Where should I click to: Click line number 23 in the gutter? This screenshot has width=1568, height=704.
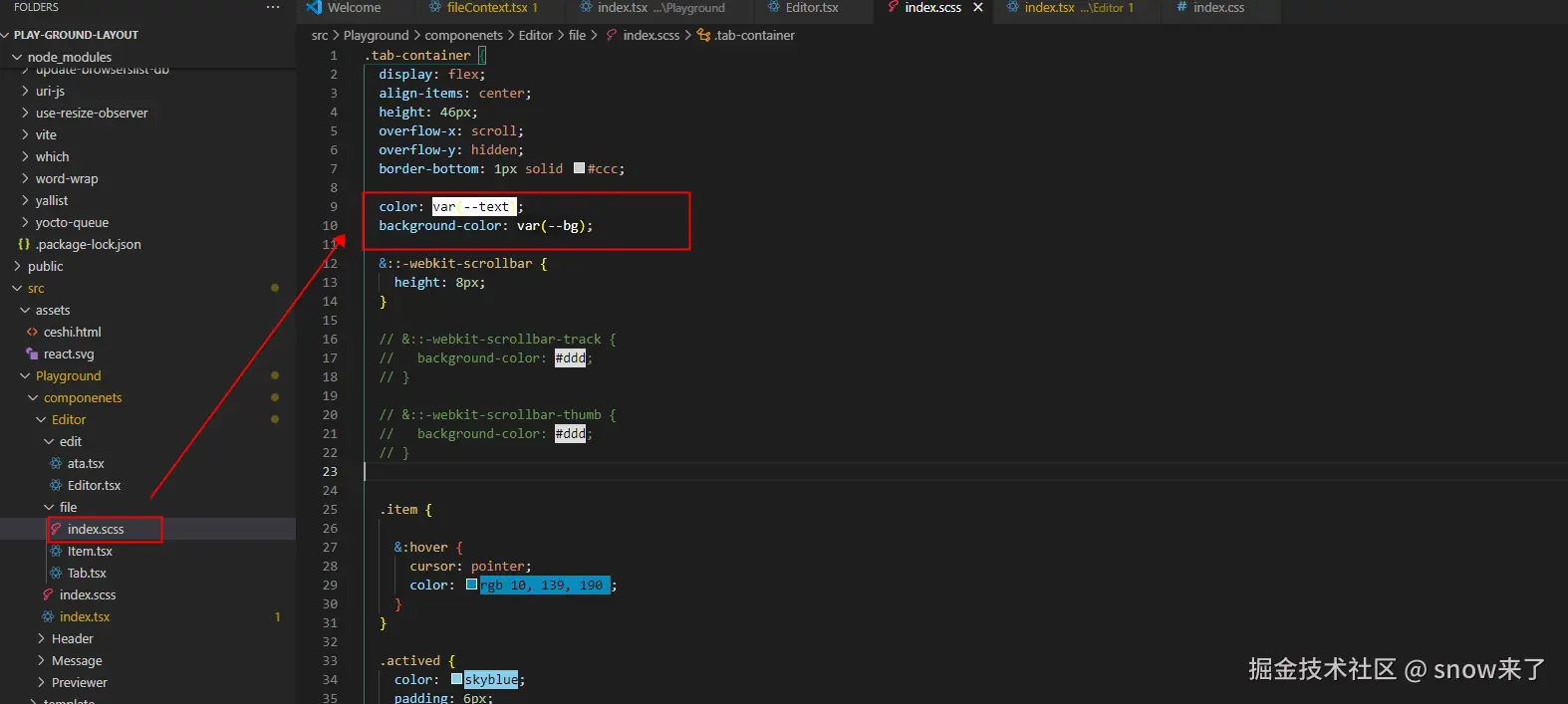click(x=330, y=471)
